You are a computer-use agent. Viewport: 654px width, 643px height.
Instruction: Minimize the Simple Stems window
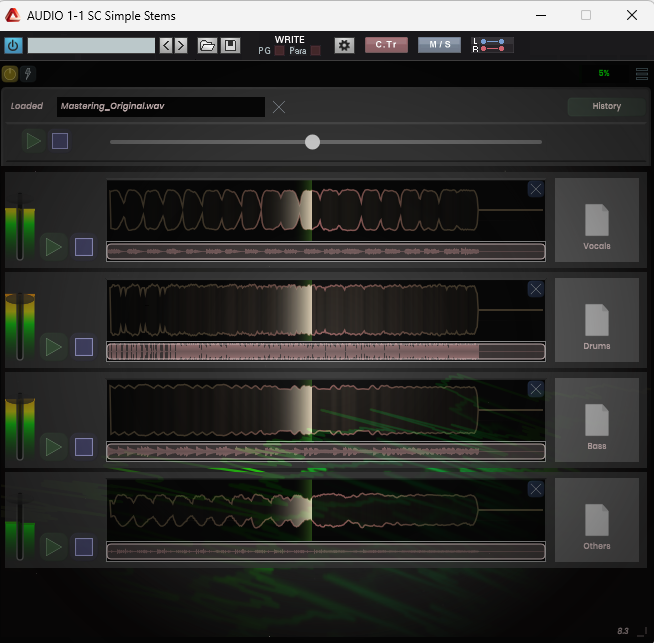coord(541,15)
